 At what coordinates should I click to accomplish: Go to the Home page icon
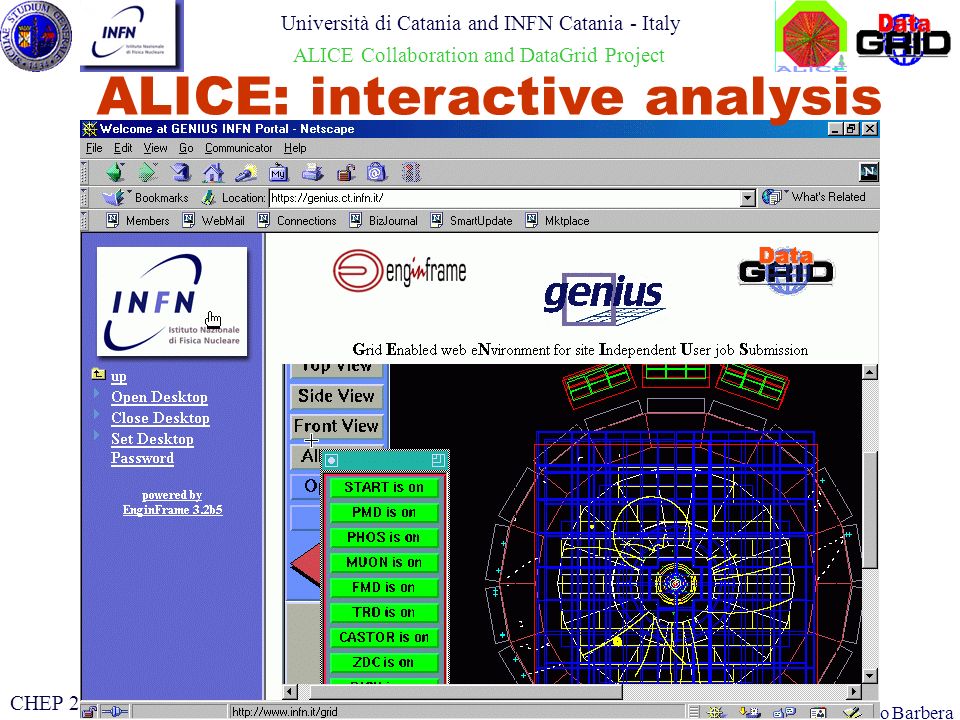(x=213, y=173)
